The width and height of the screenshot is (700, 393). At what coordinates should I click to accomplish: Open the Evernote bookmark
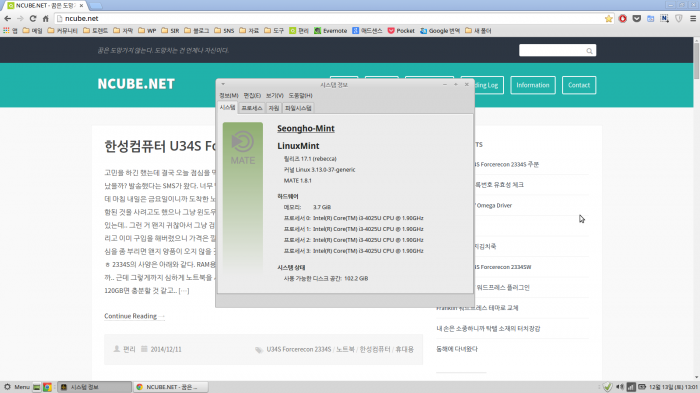(330, 31)
